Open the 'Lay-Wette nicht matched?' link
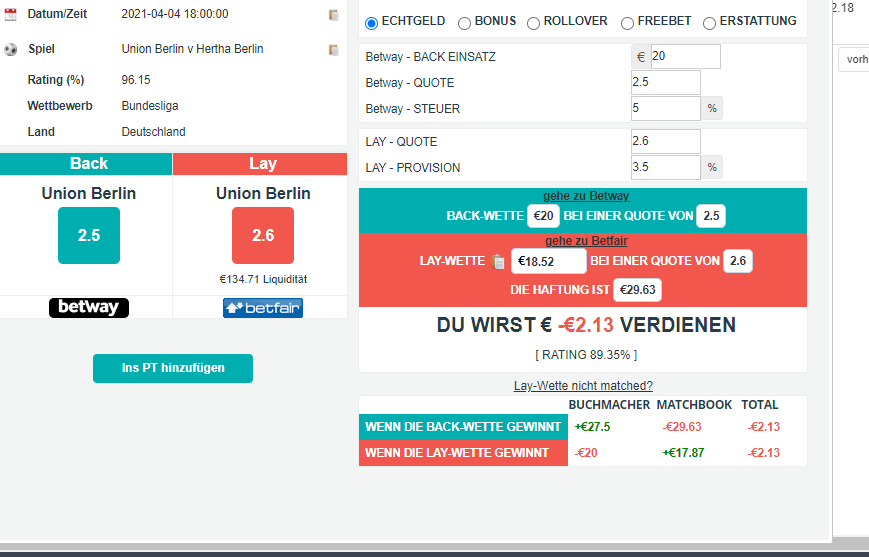The height and width of the screenshot is (557, 869). [583, 386]
